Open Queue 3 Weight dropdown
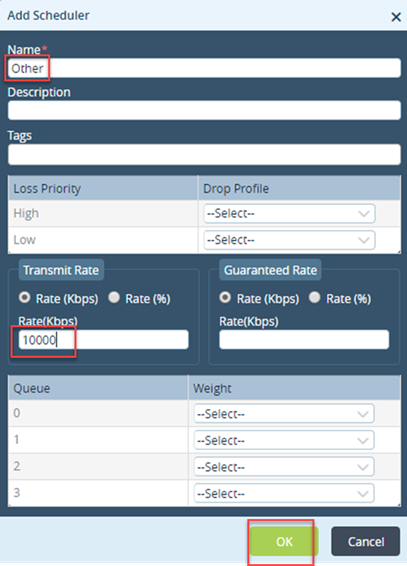This screenshot has height=566, width=407. (284, 493)
